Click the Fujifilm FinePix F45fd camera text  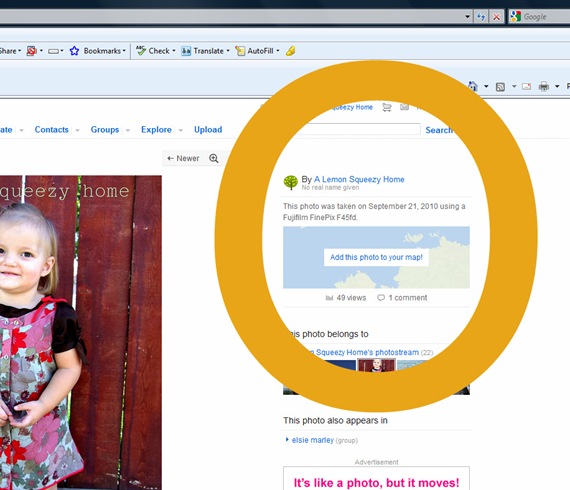(320, 217)
